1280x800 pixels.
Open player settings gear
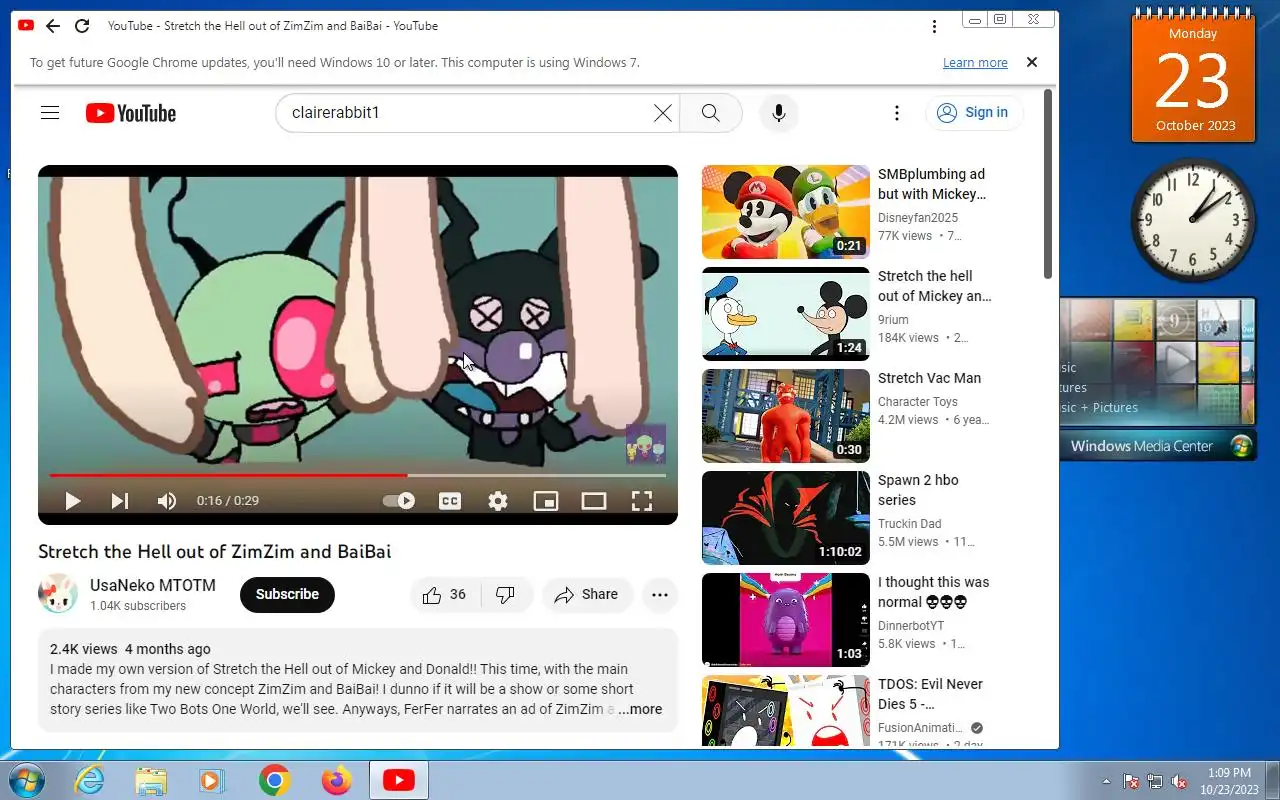(498, 501)
